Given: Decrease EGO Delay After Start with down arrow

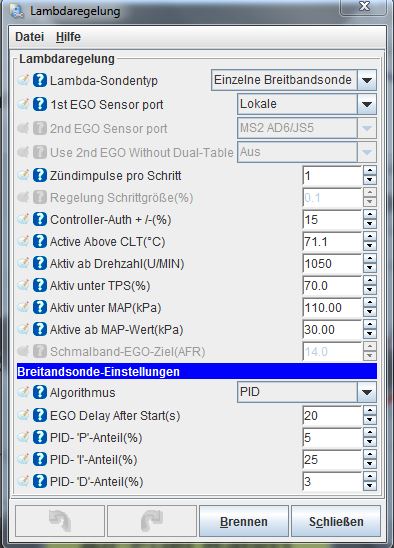Looking at the screenshot, I should (x=370, y=420).
